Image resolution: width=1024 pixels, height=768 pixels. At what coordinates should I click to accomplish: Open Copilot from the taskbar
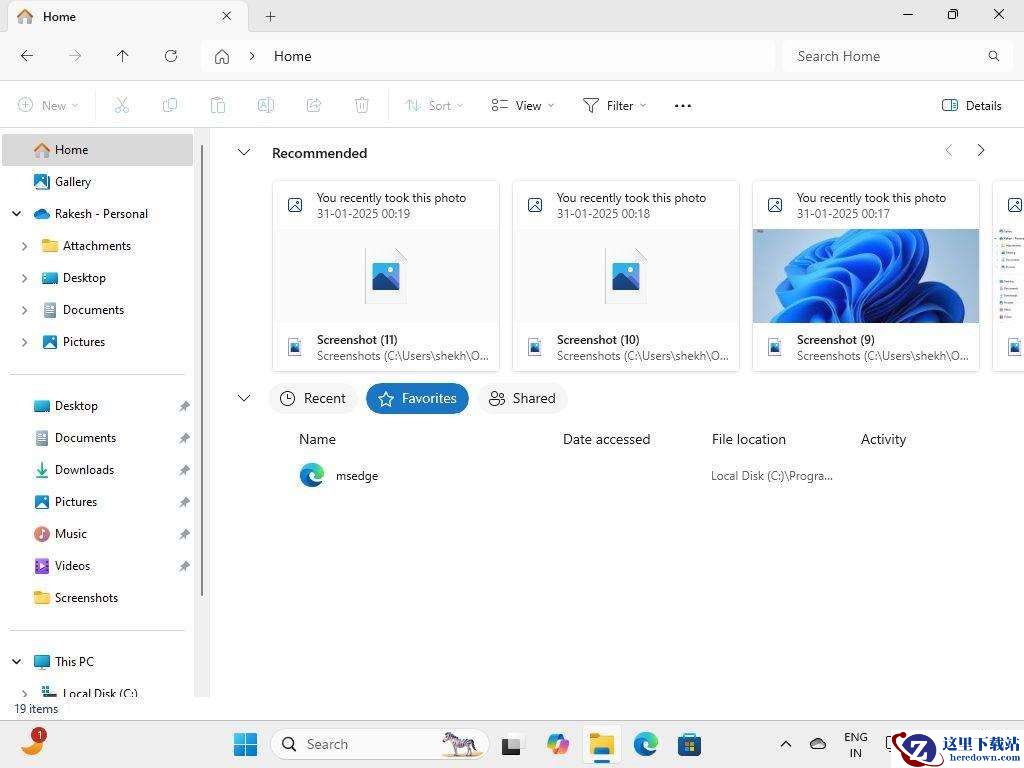(558, 744)
